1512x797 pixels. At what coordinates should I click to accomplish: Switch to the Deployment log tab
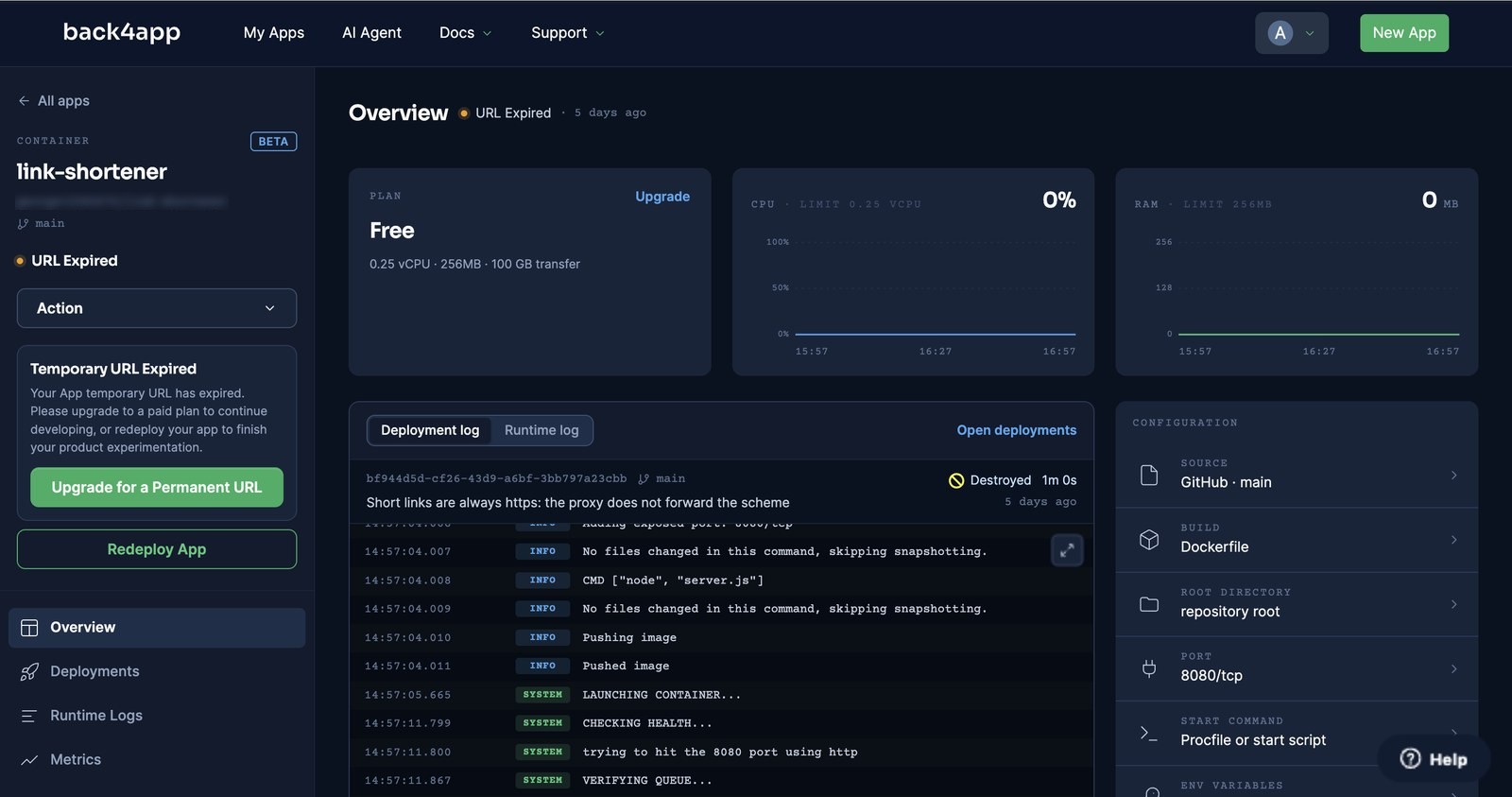tap(430, 430)
